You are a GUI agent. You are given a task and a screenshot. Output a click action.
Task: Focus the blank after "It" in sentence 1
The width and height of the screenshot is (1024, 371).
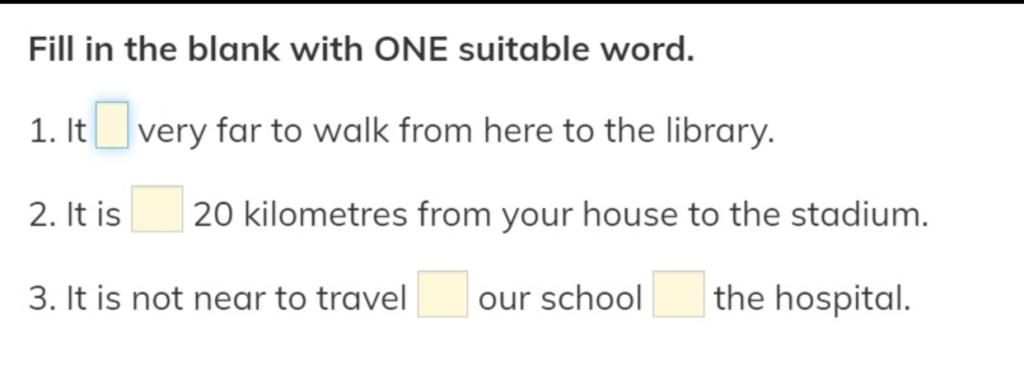112,125
